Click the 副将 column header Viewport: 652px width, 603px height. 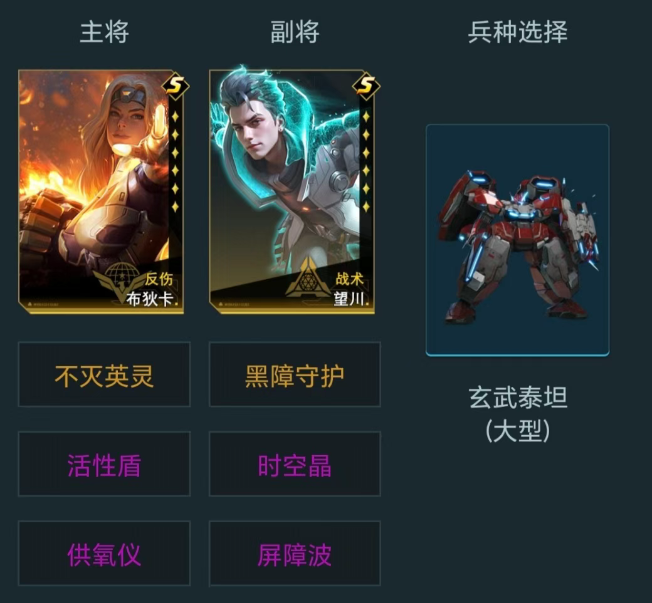pyautogui.click(x=295, y=32)
